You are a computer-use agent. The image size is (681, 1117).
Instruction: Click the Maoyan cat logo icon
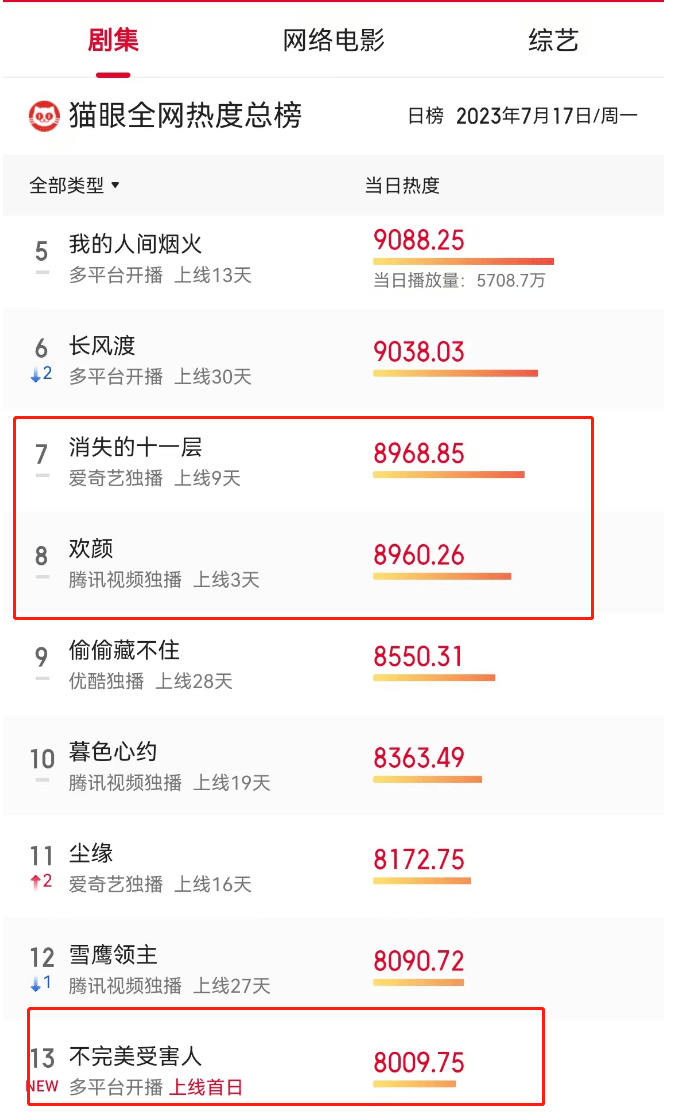pyautogui.click(x=44, y=116)
